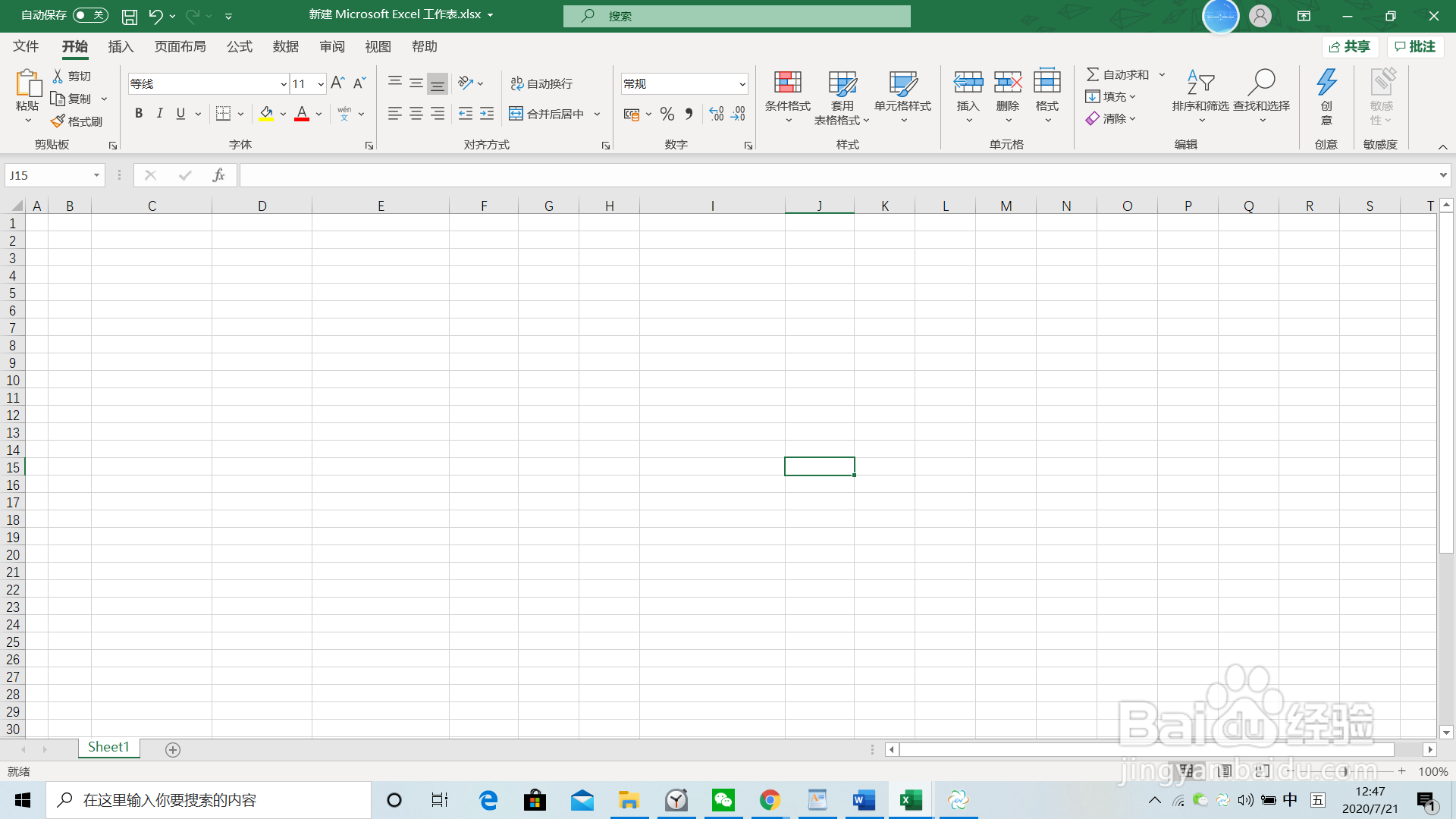Toggle Wrap Text option
The width and height of the screenshot is (1456, 819).
541,83
